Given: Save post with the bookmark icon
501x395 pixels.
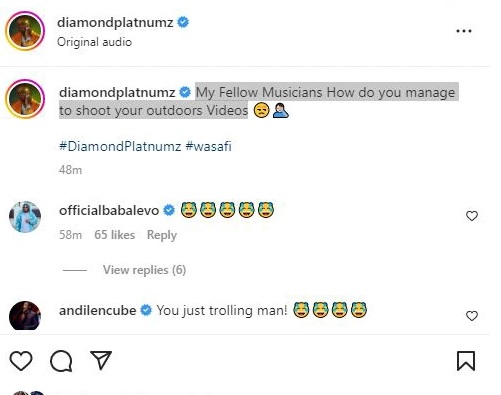Looking at the screenshot, I should (x=466, y=361).
